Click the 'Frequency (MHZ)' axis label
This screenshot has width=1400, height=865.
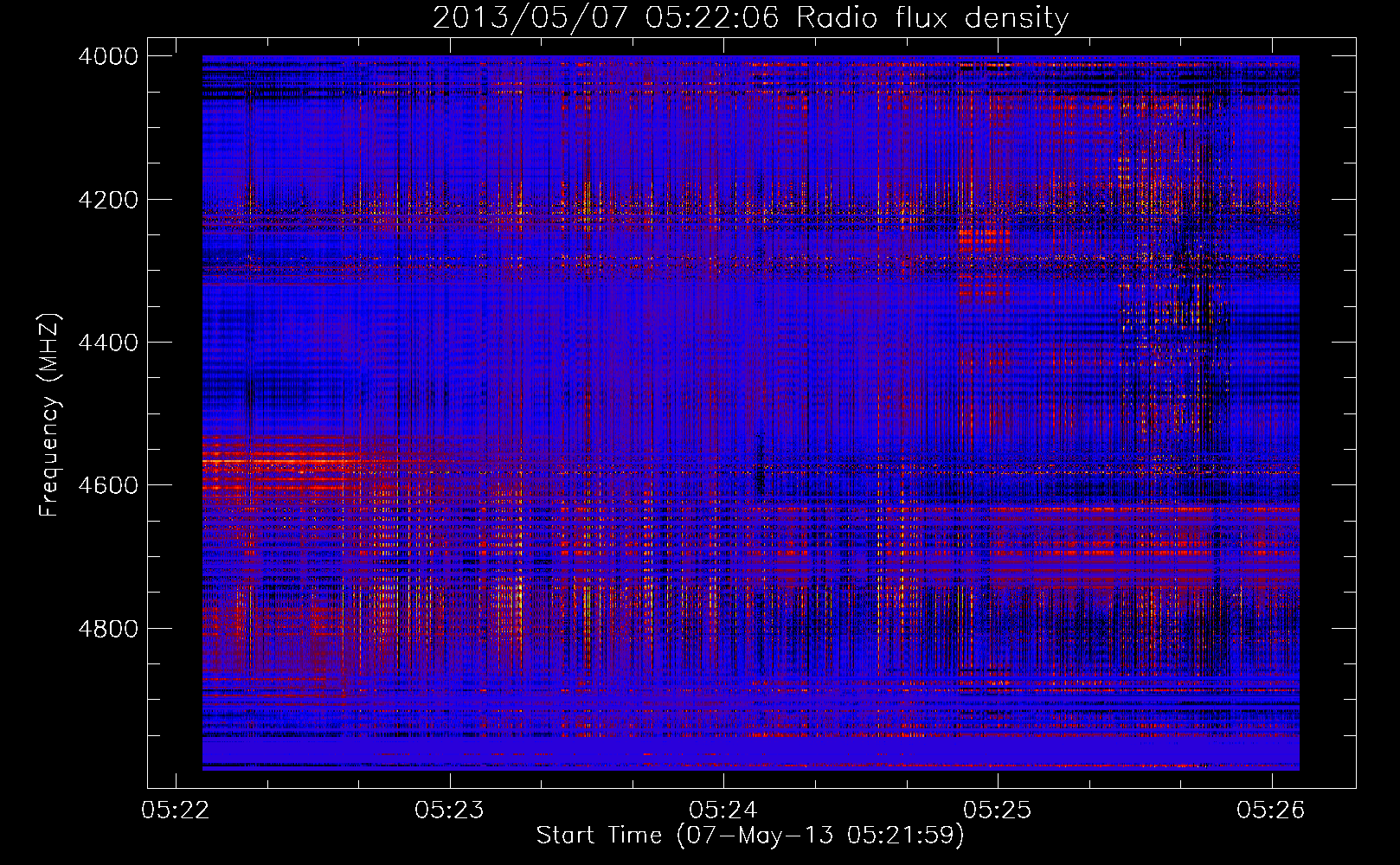(x=50, y=415)
